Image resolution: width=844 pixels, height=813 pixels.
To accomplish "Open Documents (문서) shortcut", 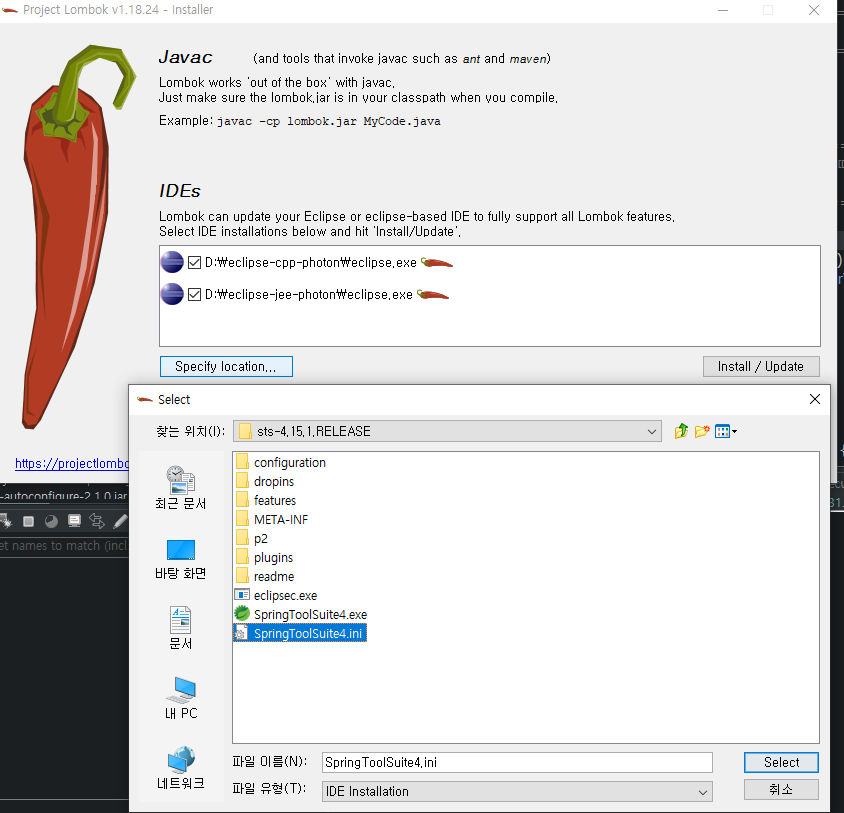I will click(x=181, y=628).
